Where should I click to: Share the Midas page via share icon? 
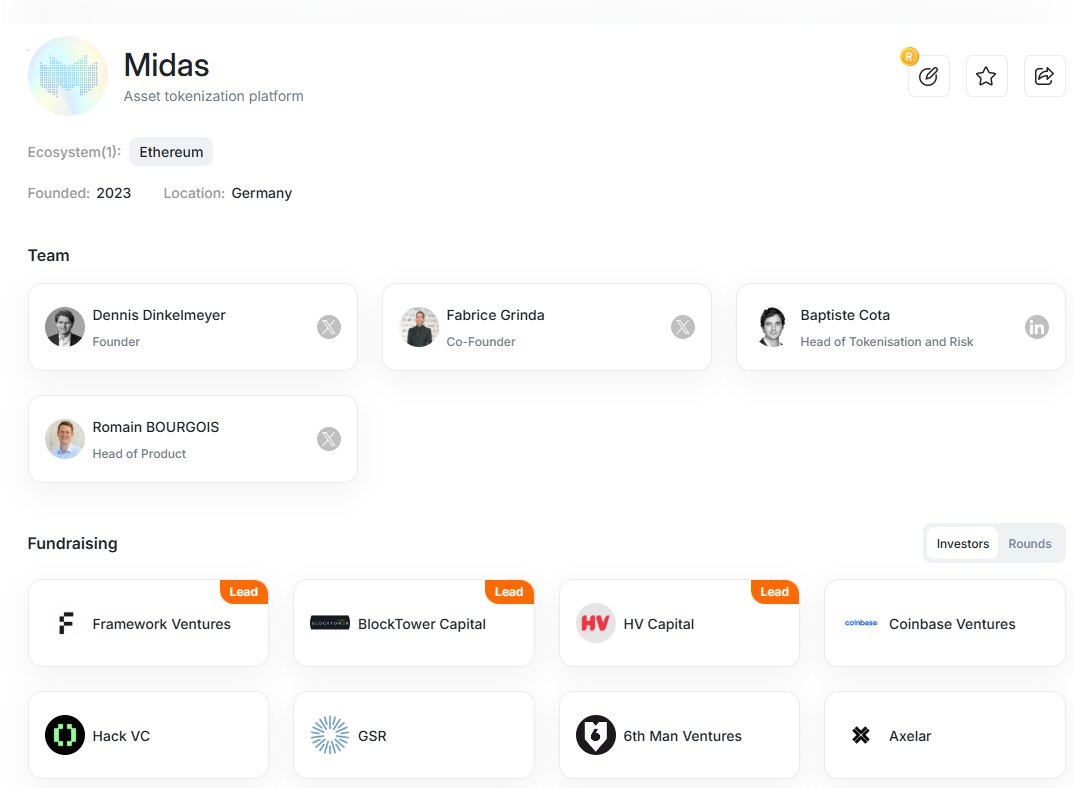1044,76
